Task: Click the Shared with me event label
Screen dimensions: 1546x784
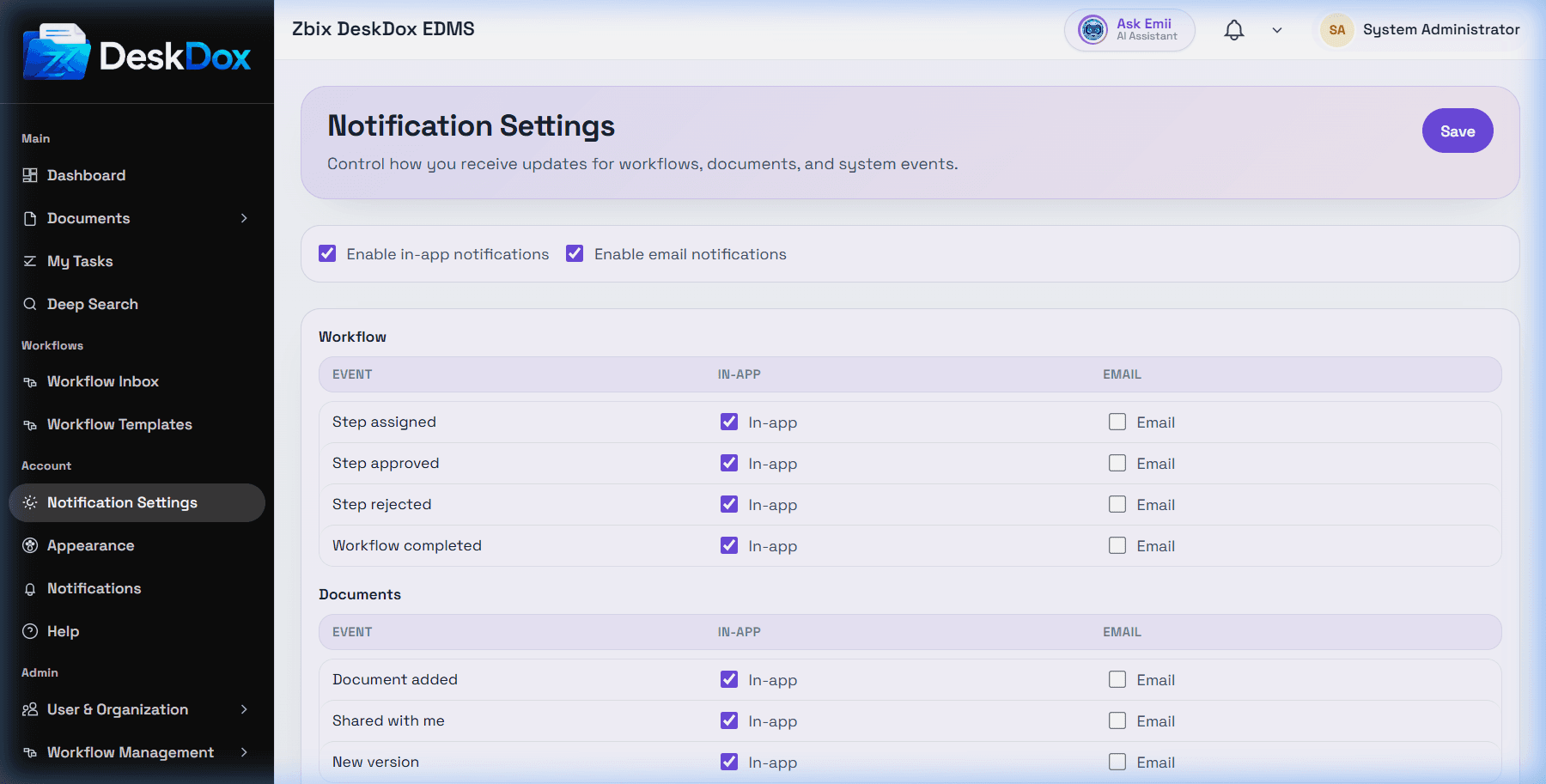Action: [x=388, y=720]
